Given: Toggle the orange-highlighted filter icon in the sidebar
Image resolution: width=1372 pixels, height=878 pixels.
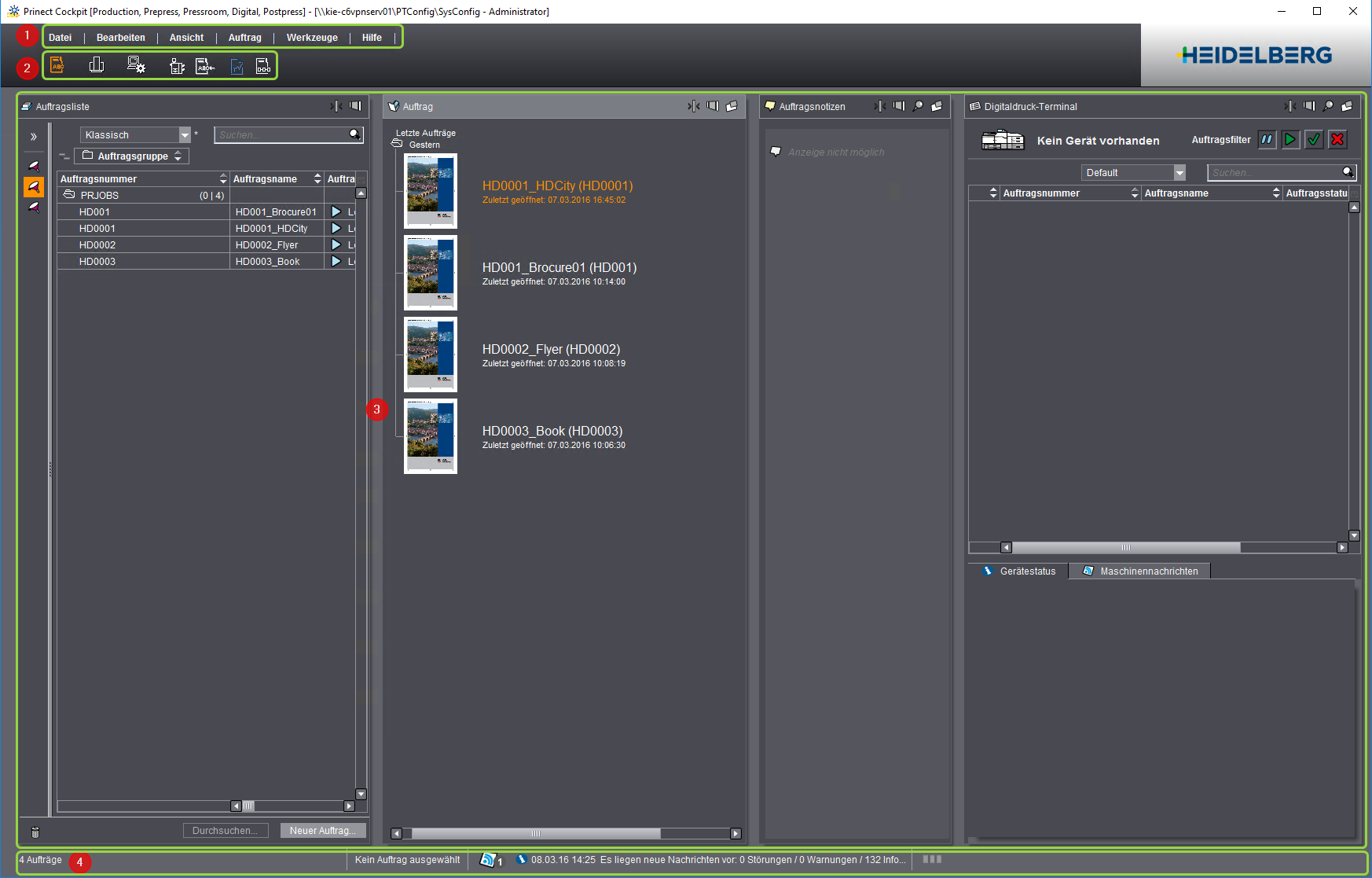Looking at the screenshot, I should click(x=34, y=186).
